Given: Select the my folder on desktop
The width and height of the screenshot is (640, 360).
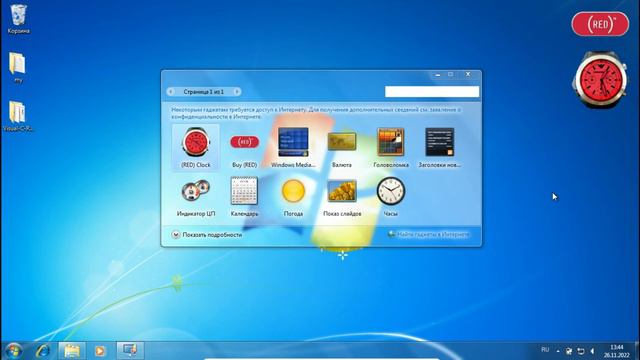Looking at the screenshot, I should pos(18,67).
